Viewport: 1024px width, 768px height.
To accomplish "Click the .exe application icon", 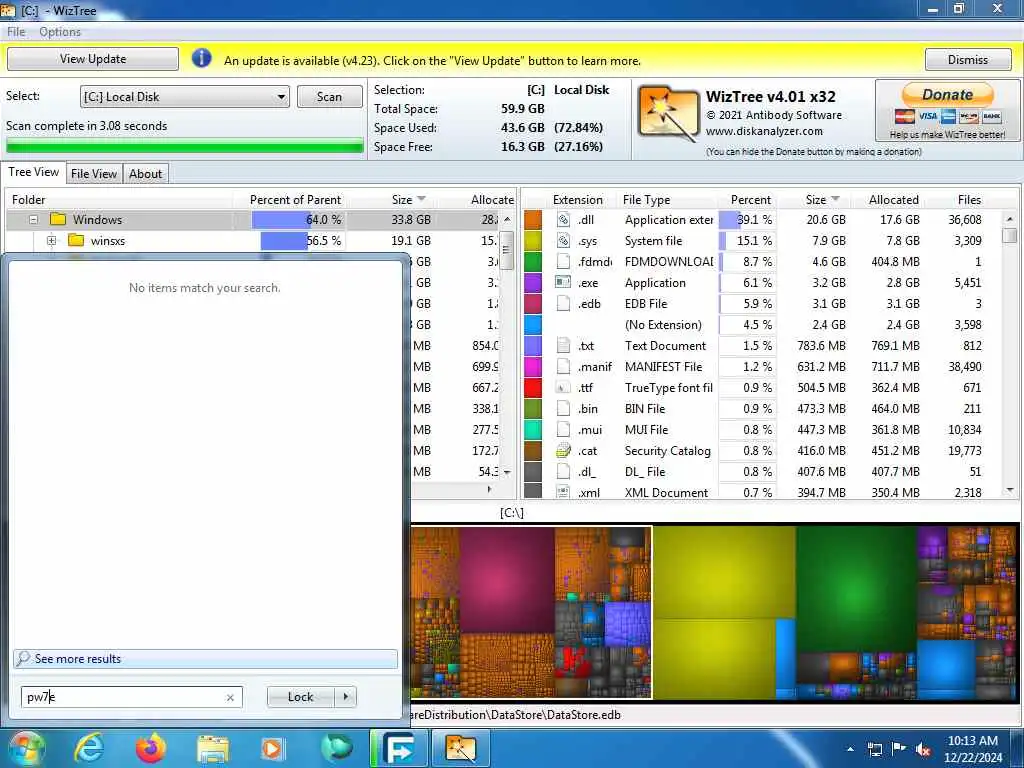I will coord(563,282).
